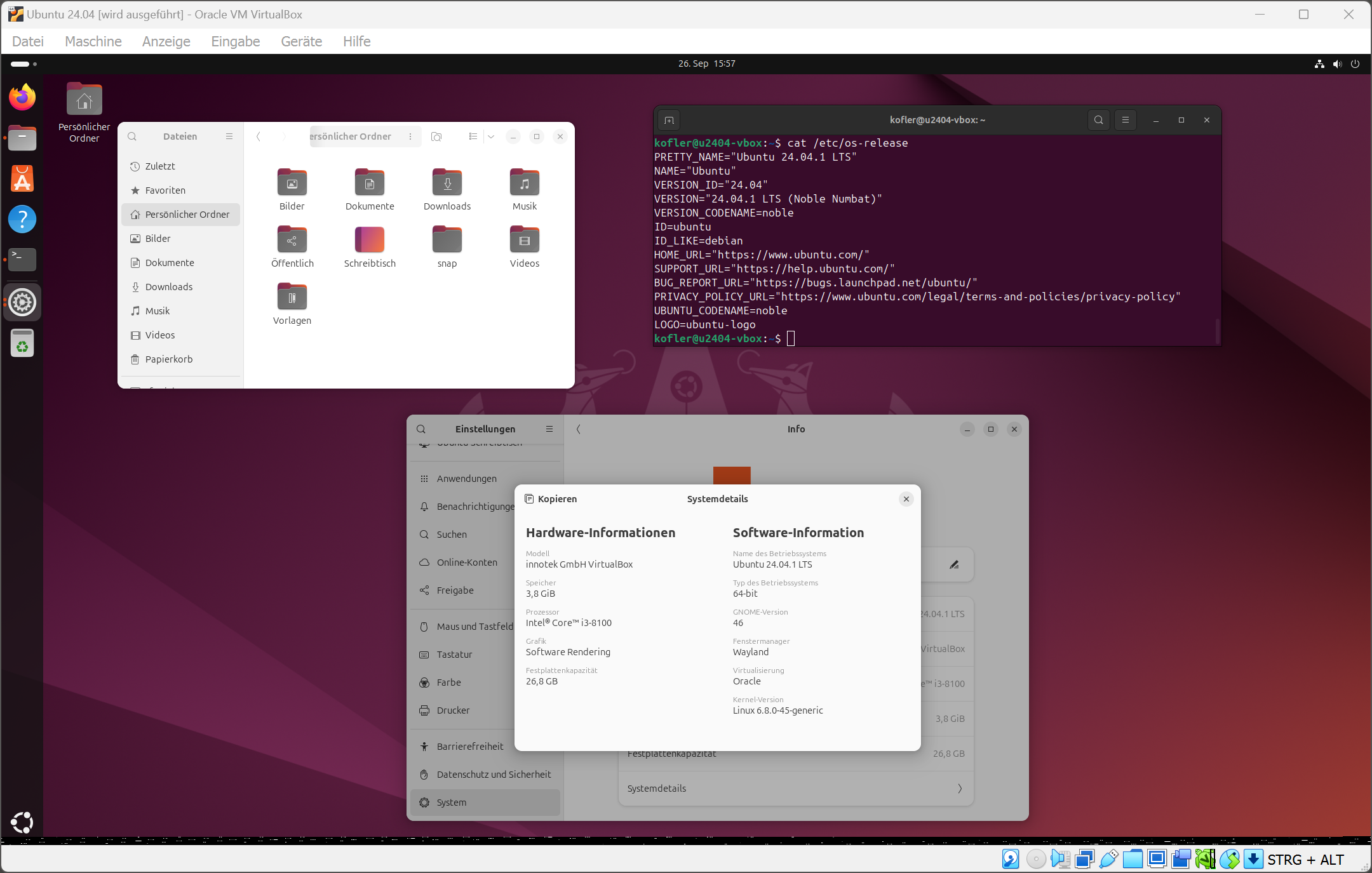The height and width of the screenshot is (873, 1372).
Task: Open the path bar three-dot menu in Dateien
Action: click(x=410, y=137)
